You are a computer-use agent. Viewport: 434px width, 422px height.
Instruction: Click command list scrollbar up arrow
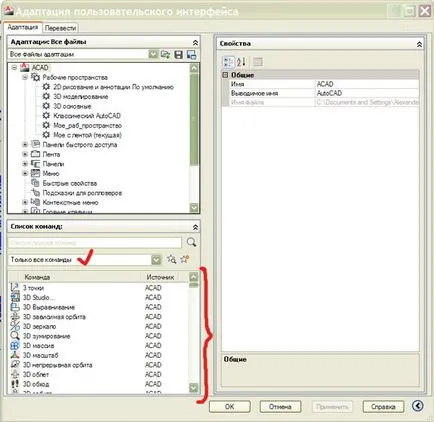tap(194, 277)
